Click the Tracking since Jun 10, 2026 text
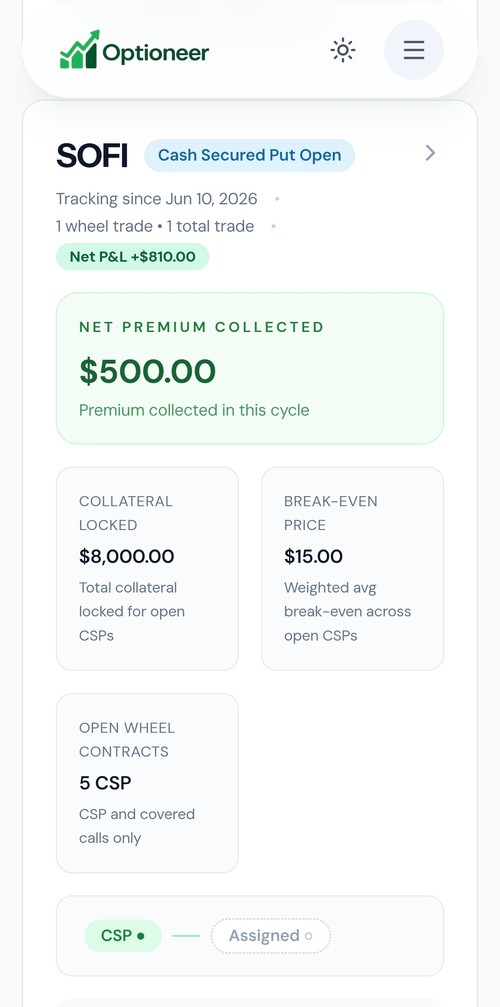 click(x=157, y=199)
